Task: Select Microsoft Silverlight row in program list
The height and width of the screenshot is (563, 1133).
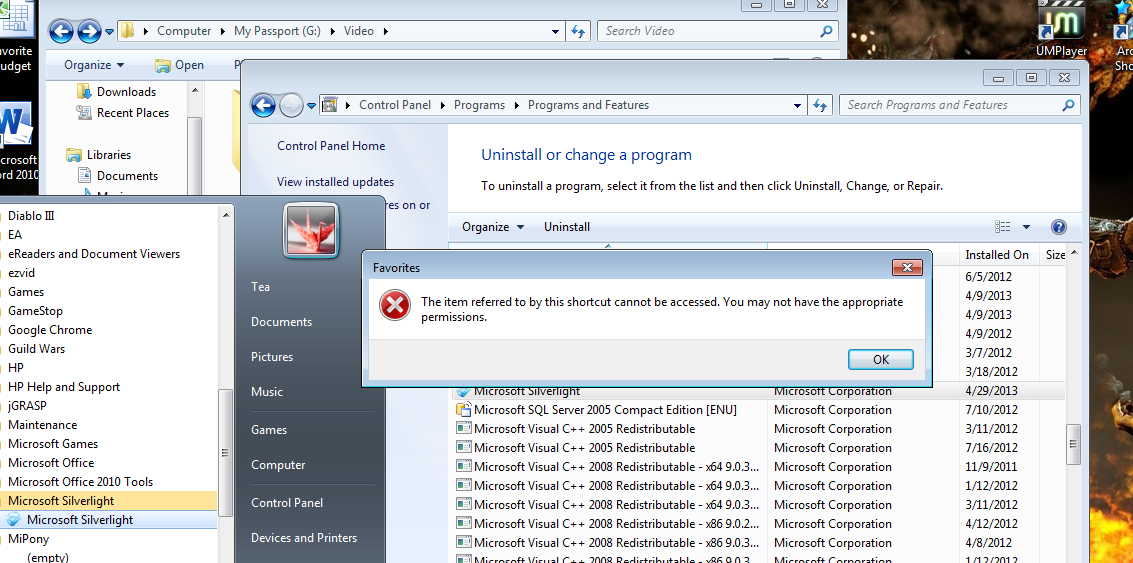Action: 757,391
